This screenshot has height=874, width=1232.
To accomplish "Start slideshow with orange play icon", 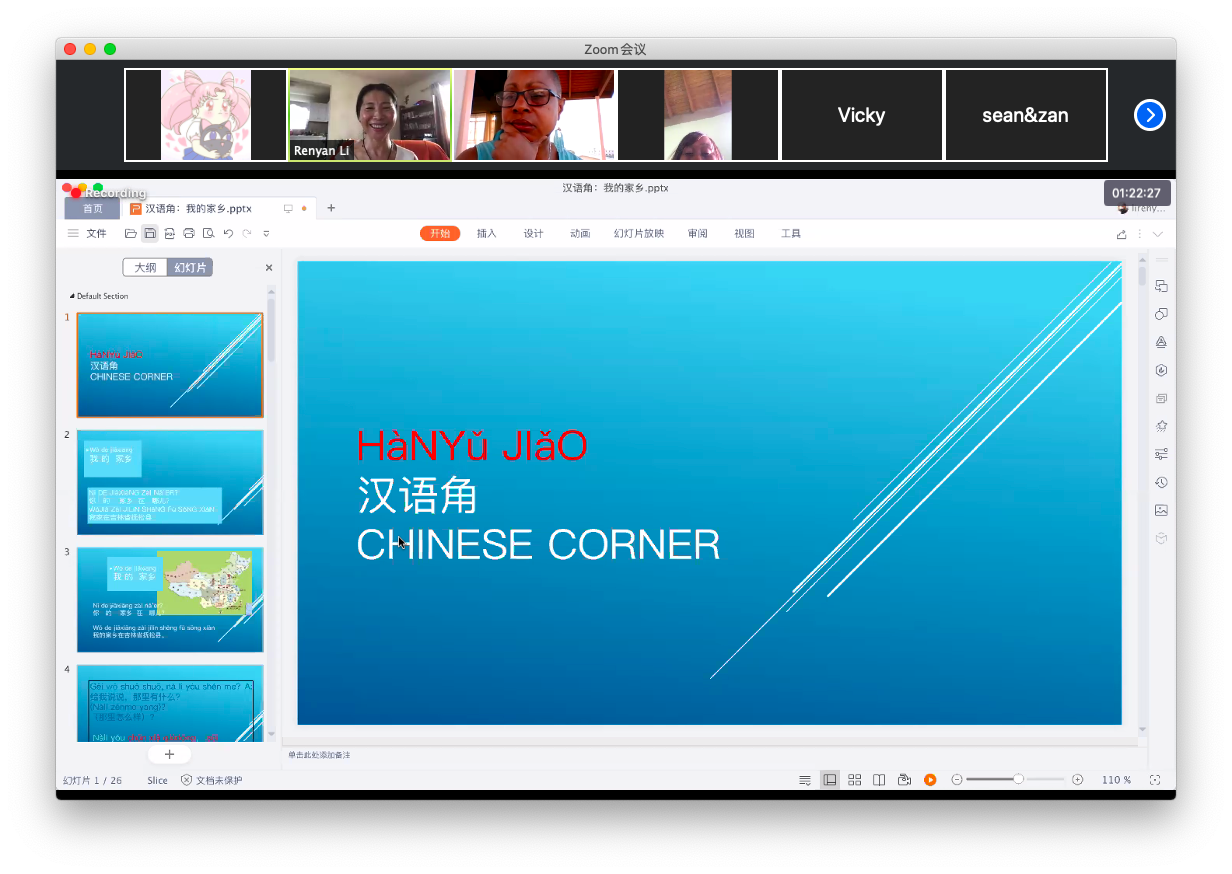I will point(930,780).
